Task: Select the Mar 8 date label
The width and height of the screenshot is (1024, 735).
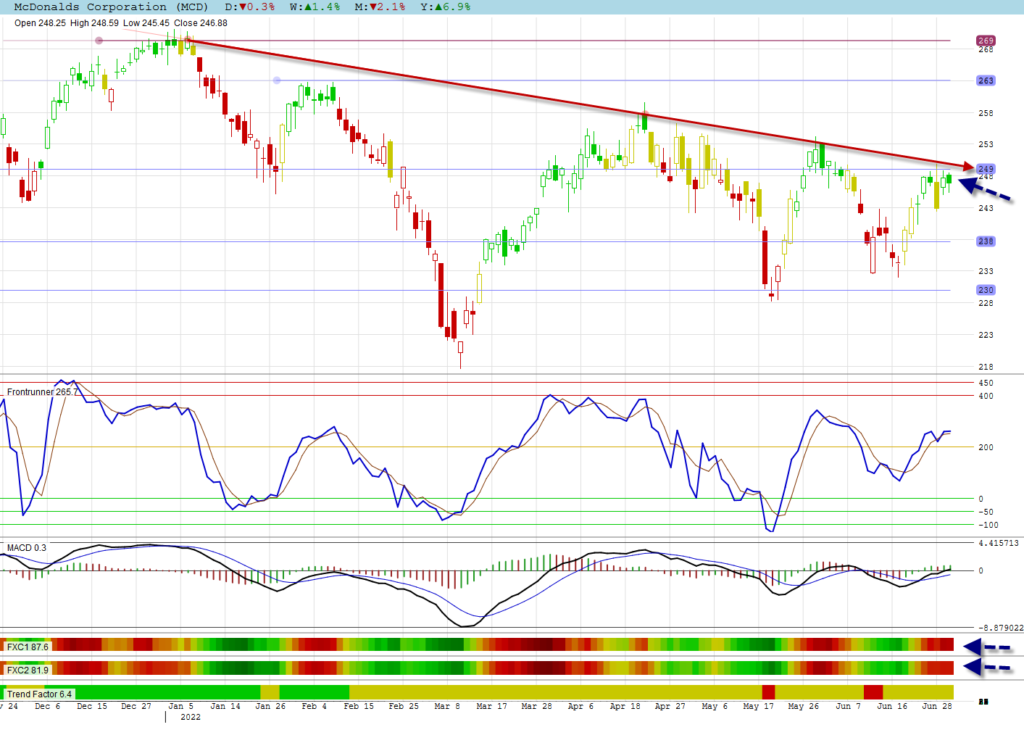Action: pyautogui.click(x=447, y=706)
